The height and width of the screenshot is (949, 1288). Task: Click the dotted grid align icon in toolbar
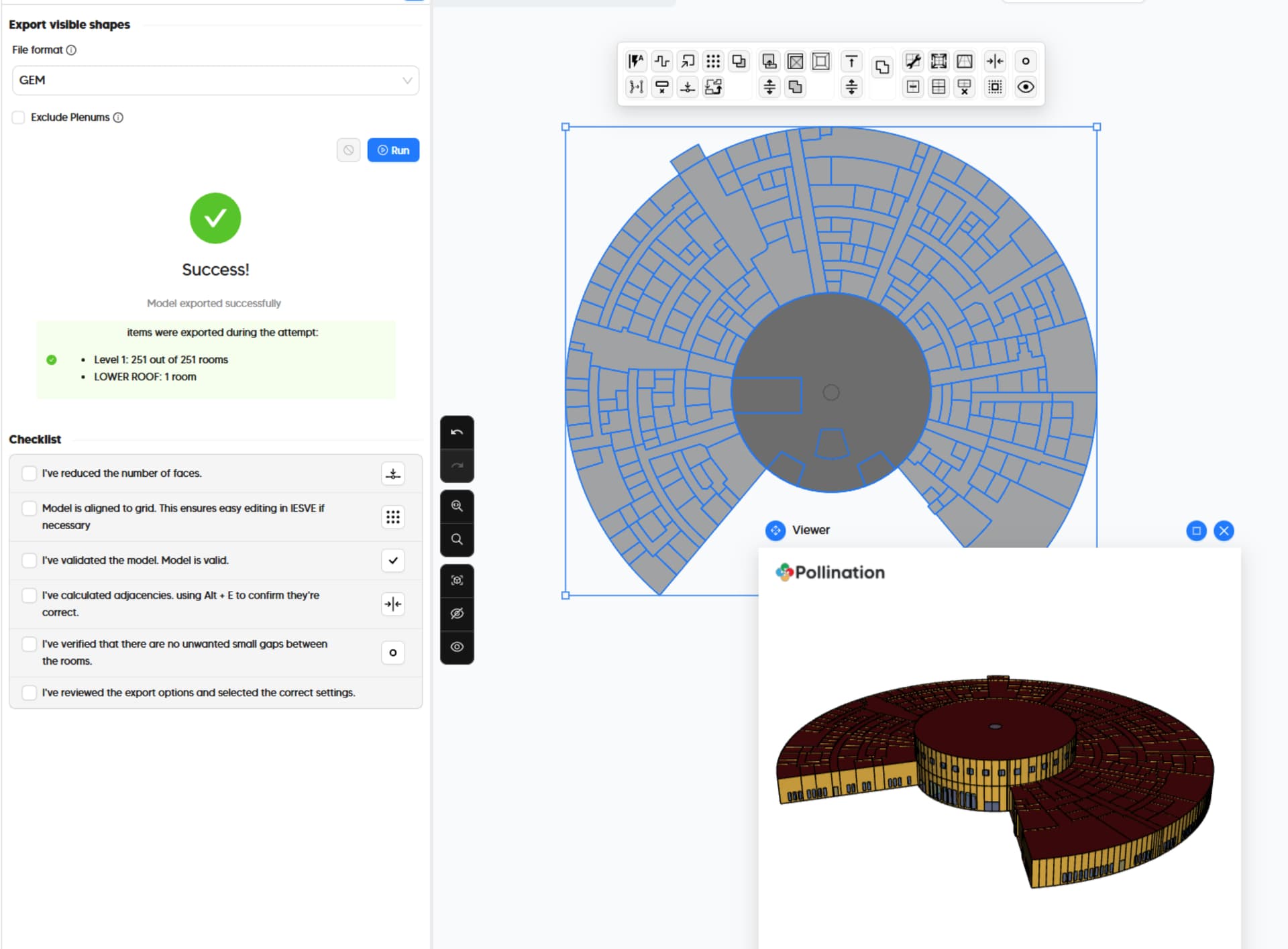coord(713,62)
